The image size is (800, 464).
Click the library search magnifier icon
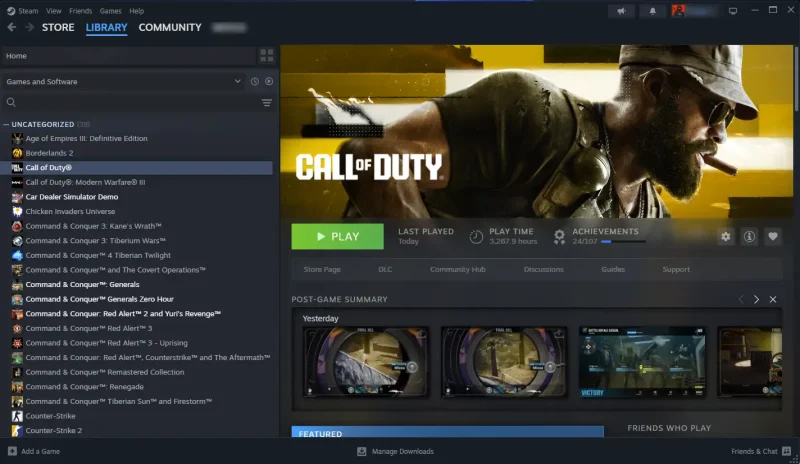[11, 103]
